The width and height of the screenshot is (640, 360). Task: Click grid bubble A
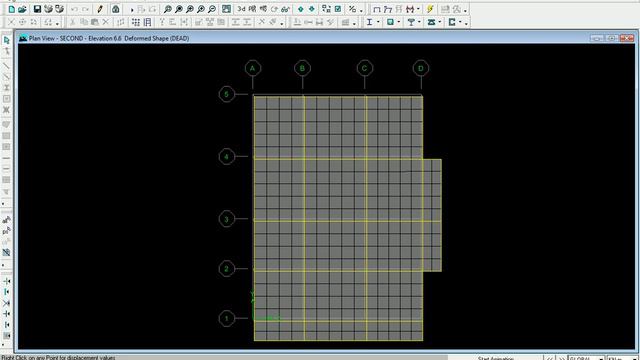tap(253, 68)
